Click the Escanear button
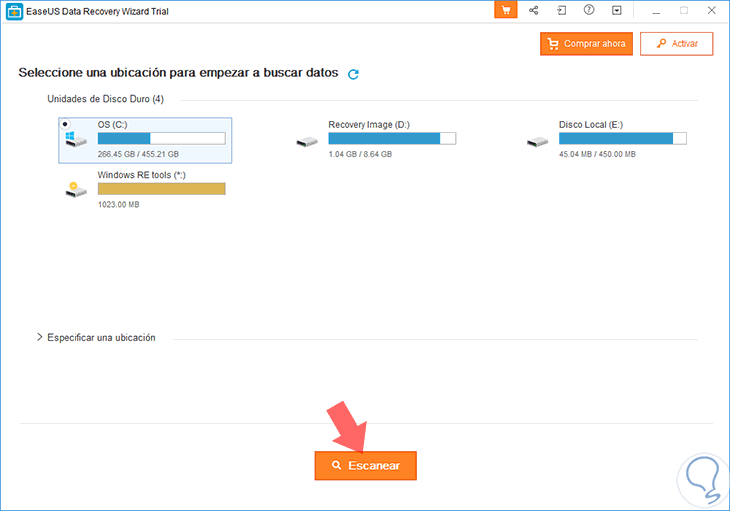The image size is (730, 511). [365, 465]
